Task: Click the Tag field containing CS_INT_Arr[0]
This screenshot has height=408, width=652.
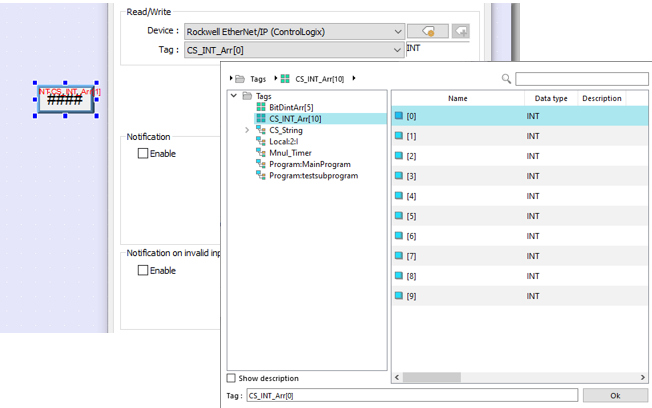Action: pos(412,396)
